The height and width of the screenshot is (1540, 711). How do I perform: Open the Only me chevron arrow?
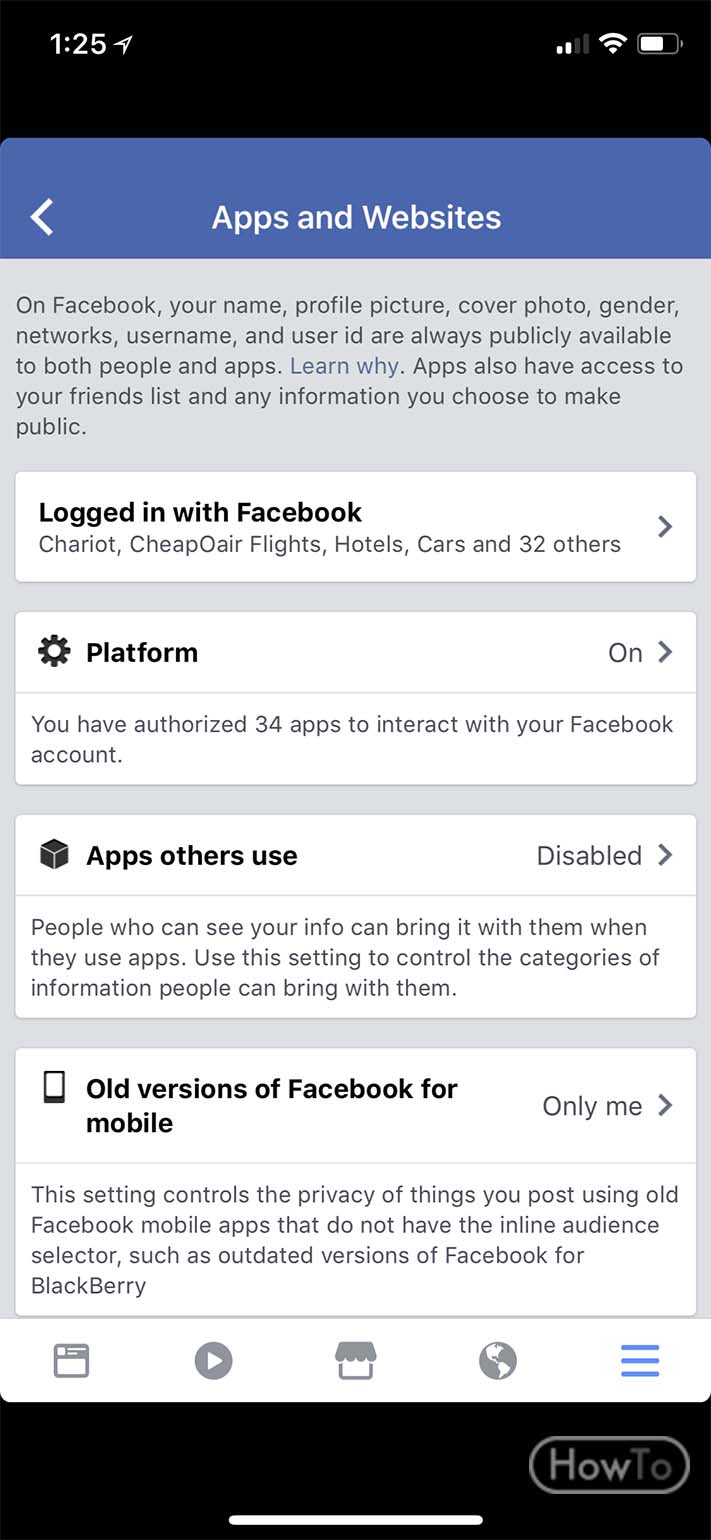(665, 1105)
